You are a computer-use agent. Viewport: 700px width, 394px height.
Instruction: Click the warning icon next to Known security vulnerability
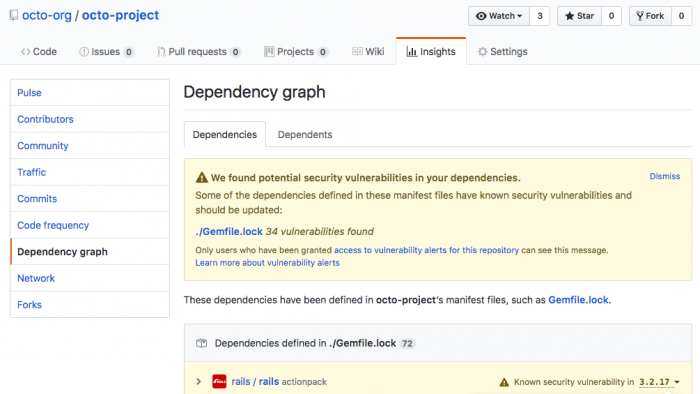504,382
